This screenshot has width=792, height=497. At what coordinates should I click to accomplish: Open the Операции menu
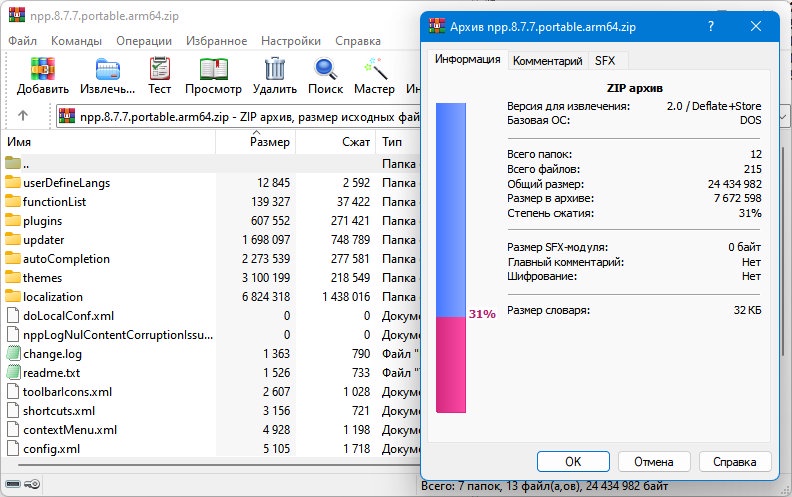click(x=144, y=41)
